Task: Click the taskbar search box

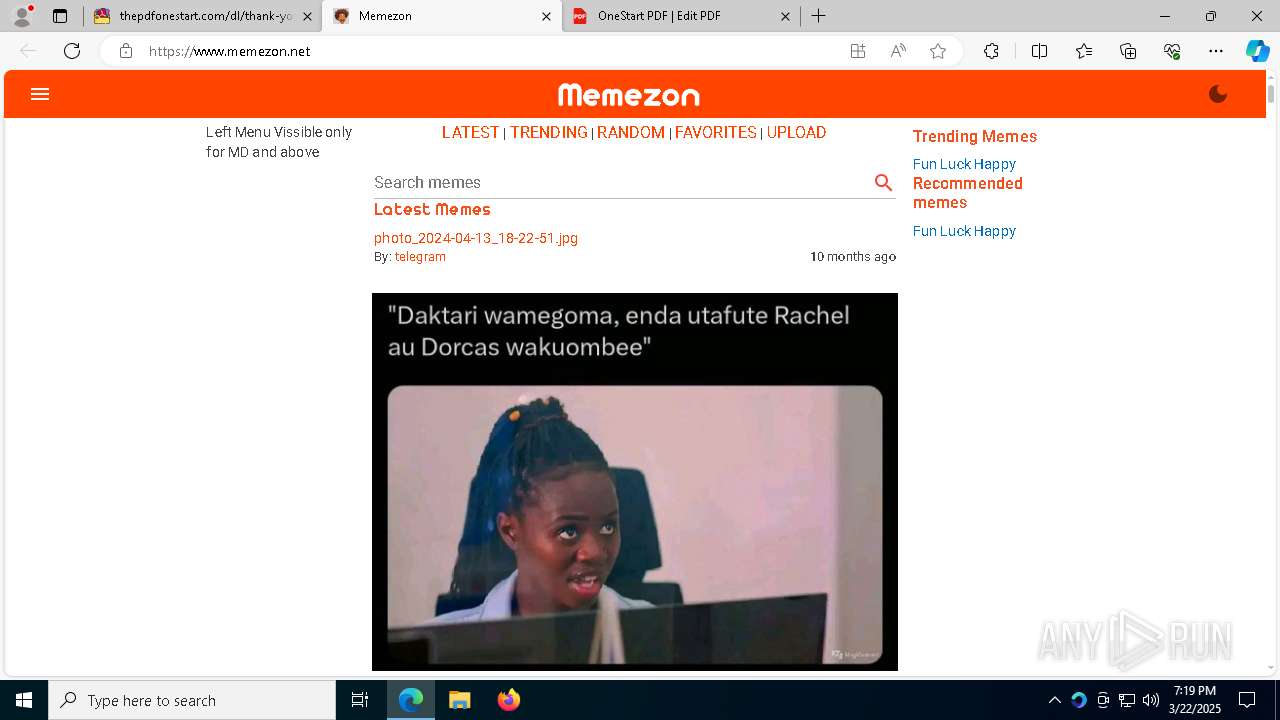Action: 192,700
